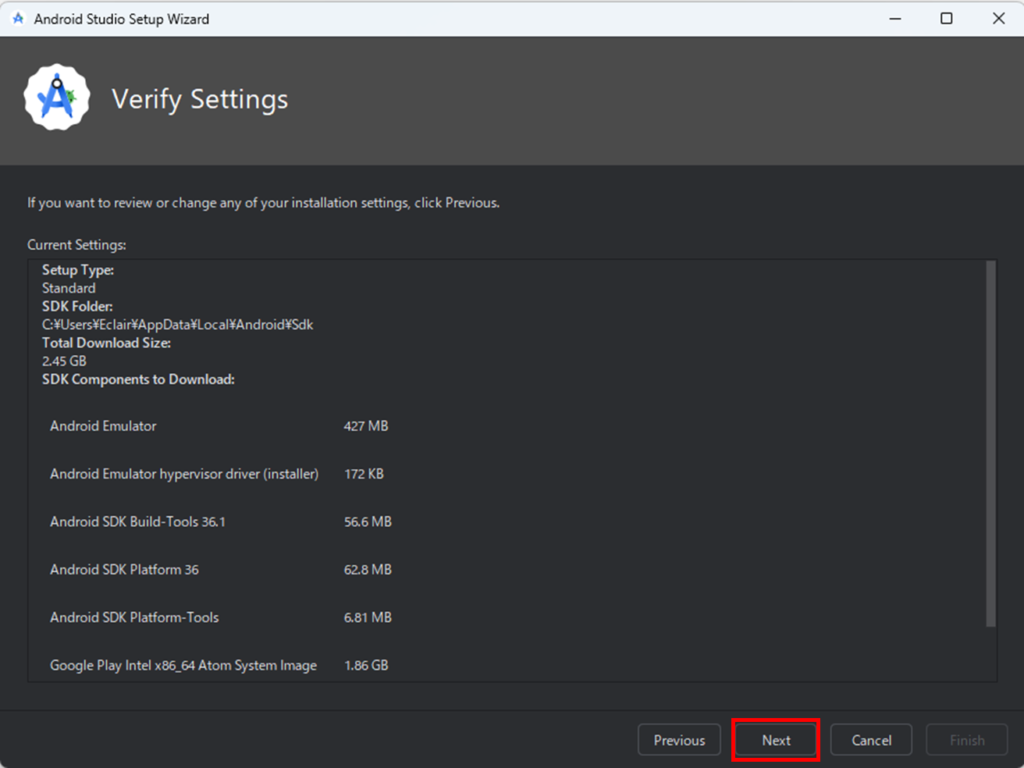Screen dimensions: 1024x768
Task: Select the Android Emulator component row
Action: pyautogui.click(x=103, y=426)
